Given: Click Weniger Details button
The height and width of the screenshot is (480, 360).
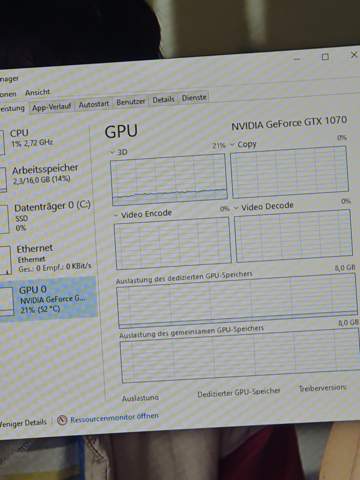Looking at the screenshot, I should tap(23, 423).
